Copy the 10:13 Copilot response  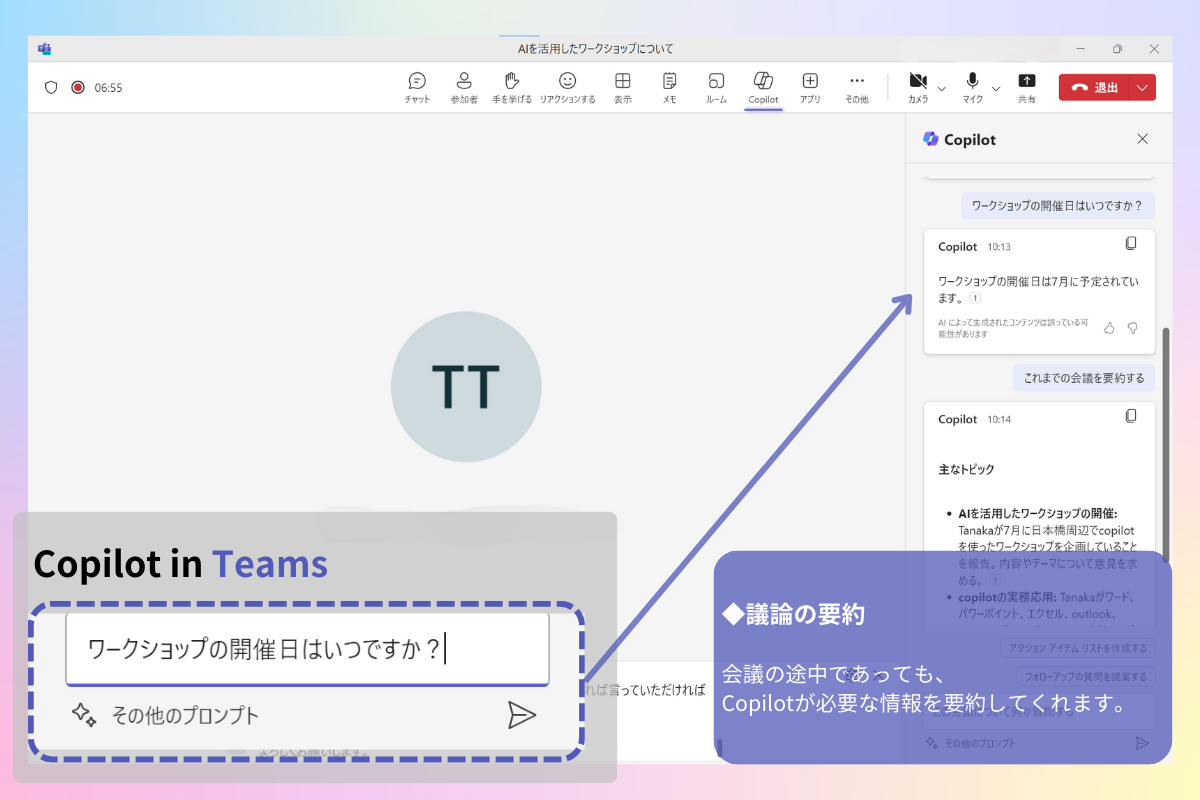point(1131,243)
